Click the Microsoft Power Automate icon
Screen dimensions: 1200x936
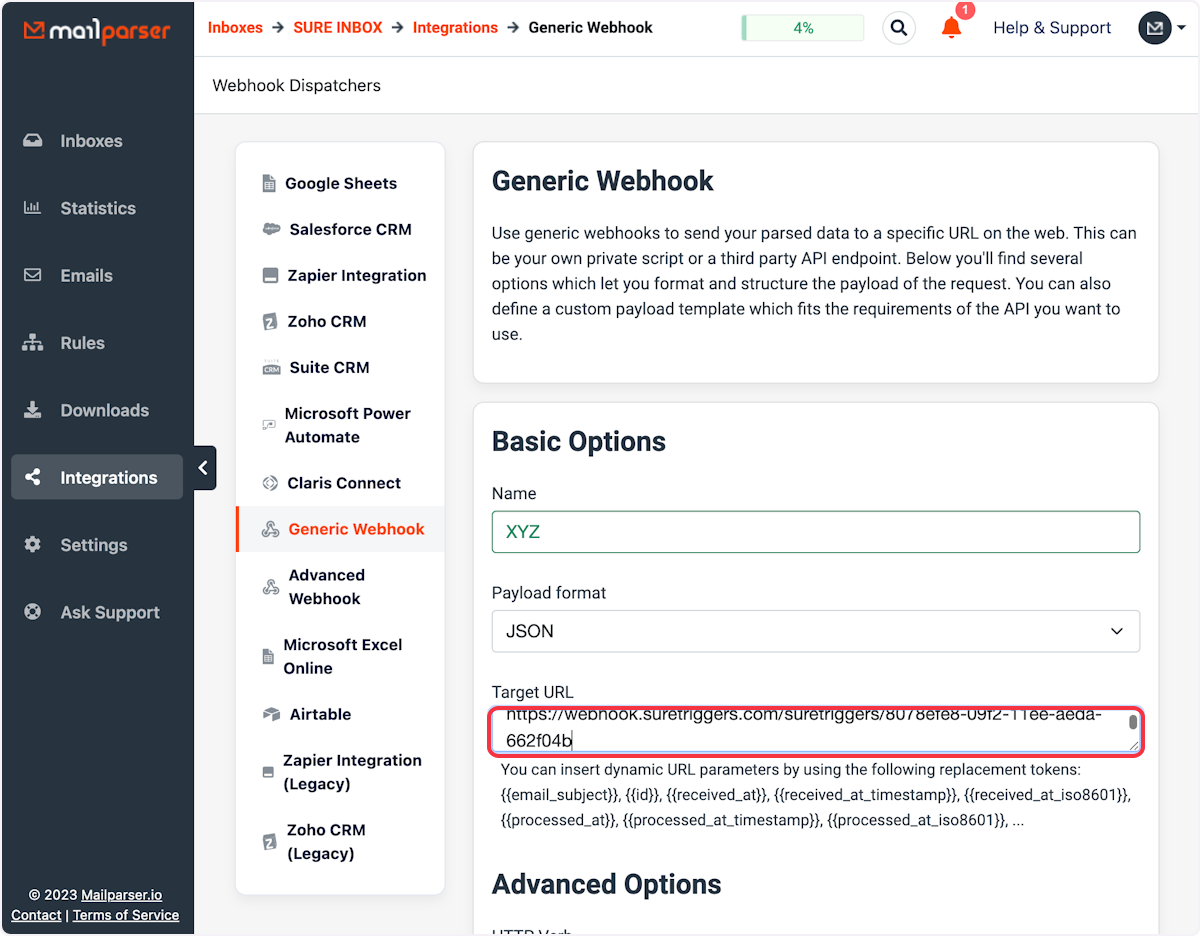pos(268,425)
